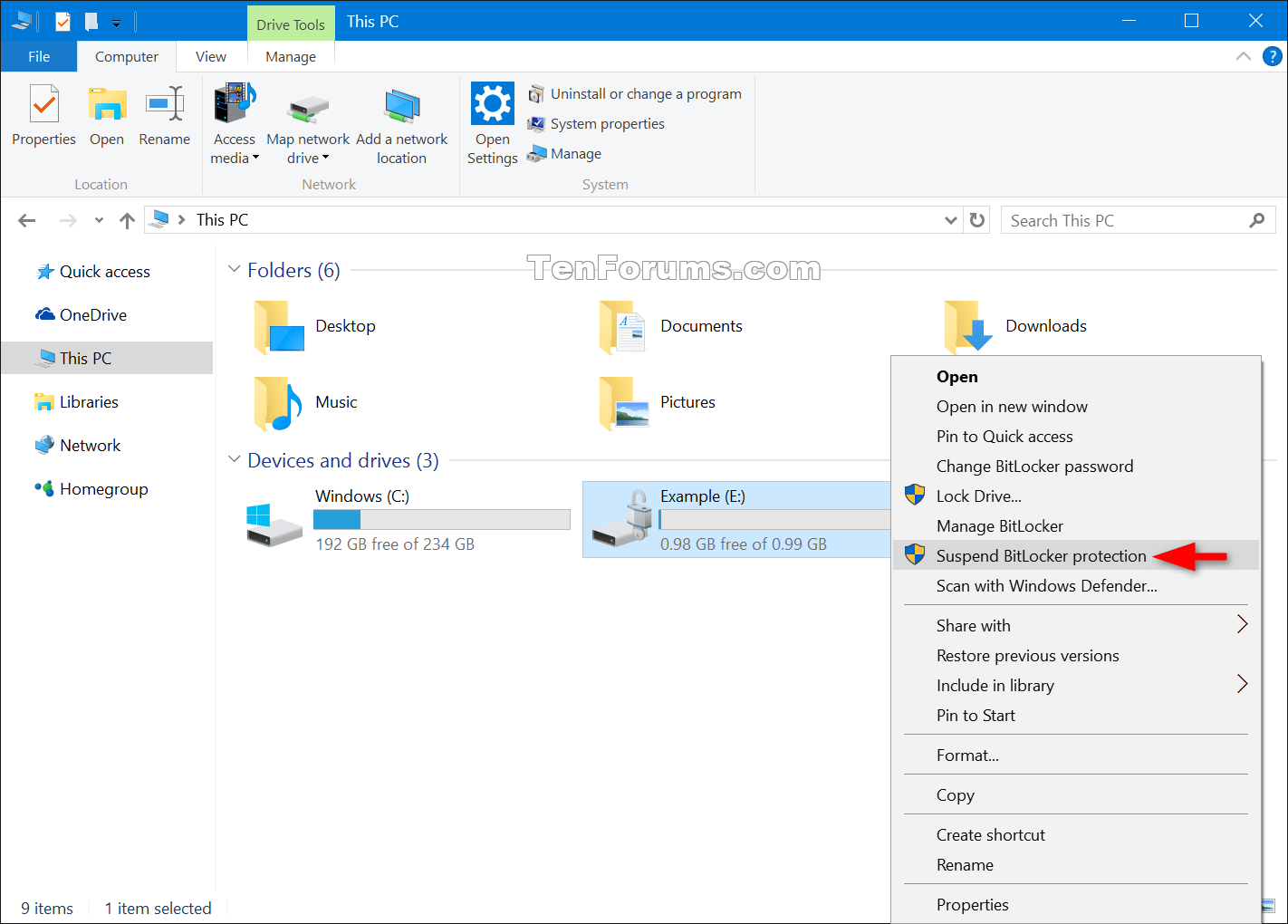The height and width of the screenshot is (924, 1288).
Task: Switch to the View ribbon tab
Action: 210,56
